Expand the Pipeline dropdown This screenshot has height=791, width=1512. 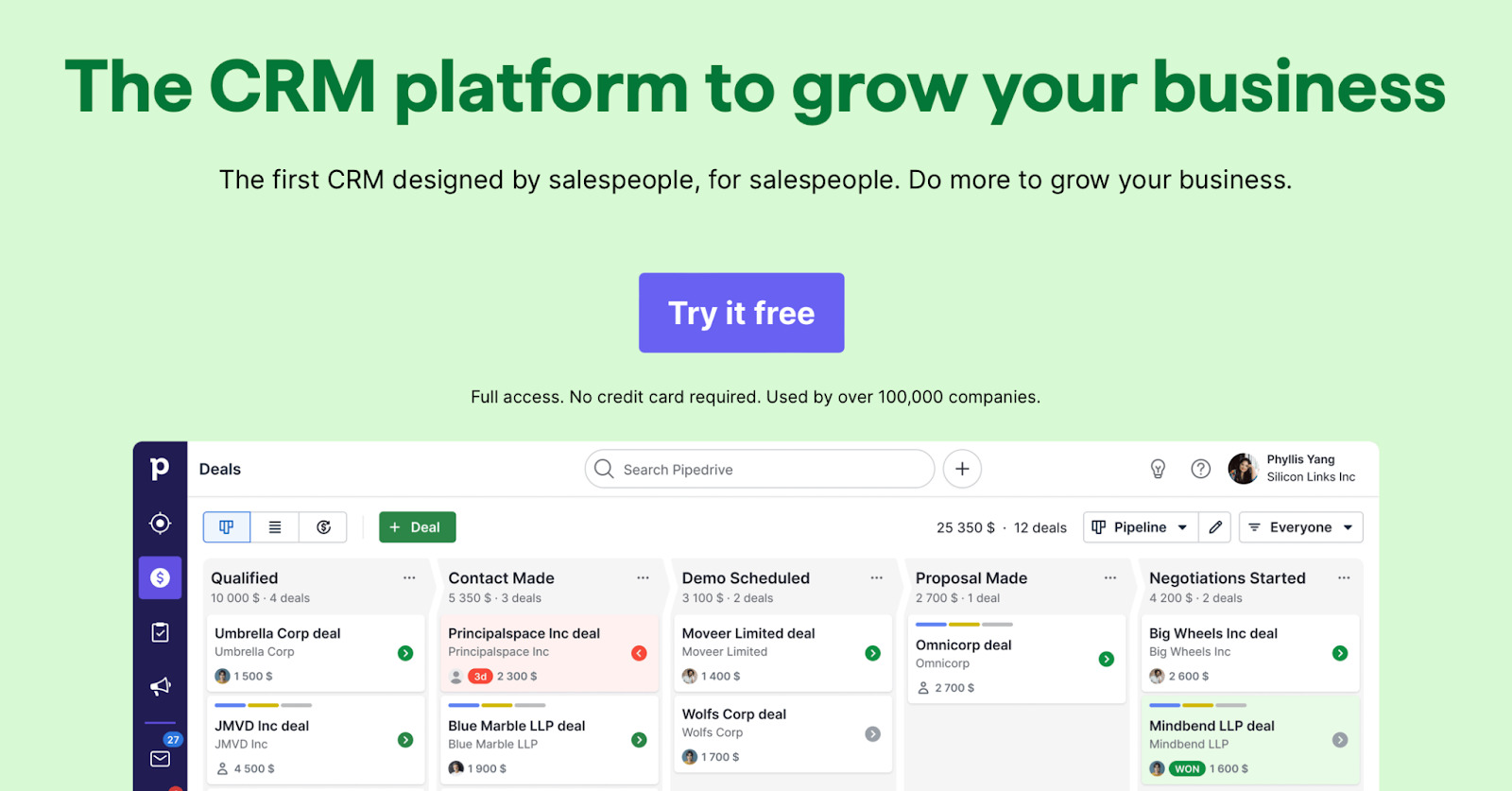(1141, 527)
